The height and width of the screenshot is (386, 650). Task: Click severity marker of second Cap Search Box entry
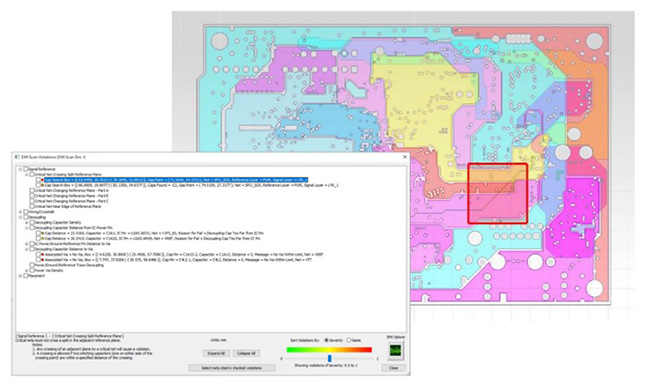pyautogui.click(x=42, y=185)
